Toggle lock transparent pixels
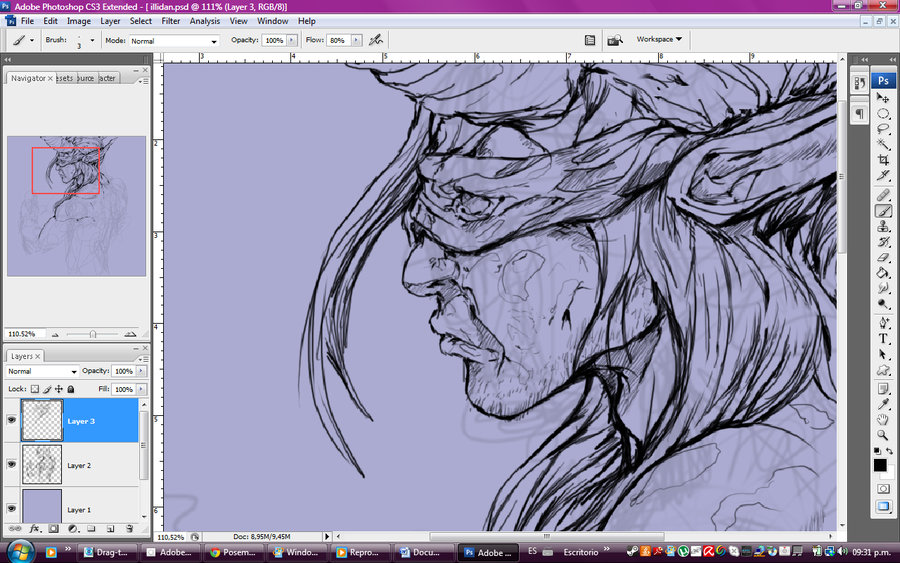This screenshot has height=563, width=900. [34, 389]
